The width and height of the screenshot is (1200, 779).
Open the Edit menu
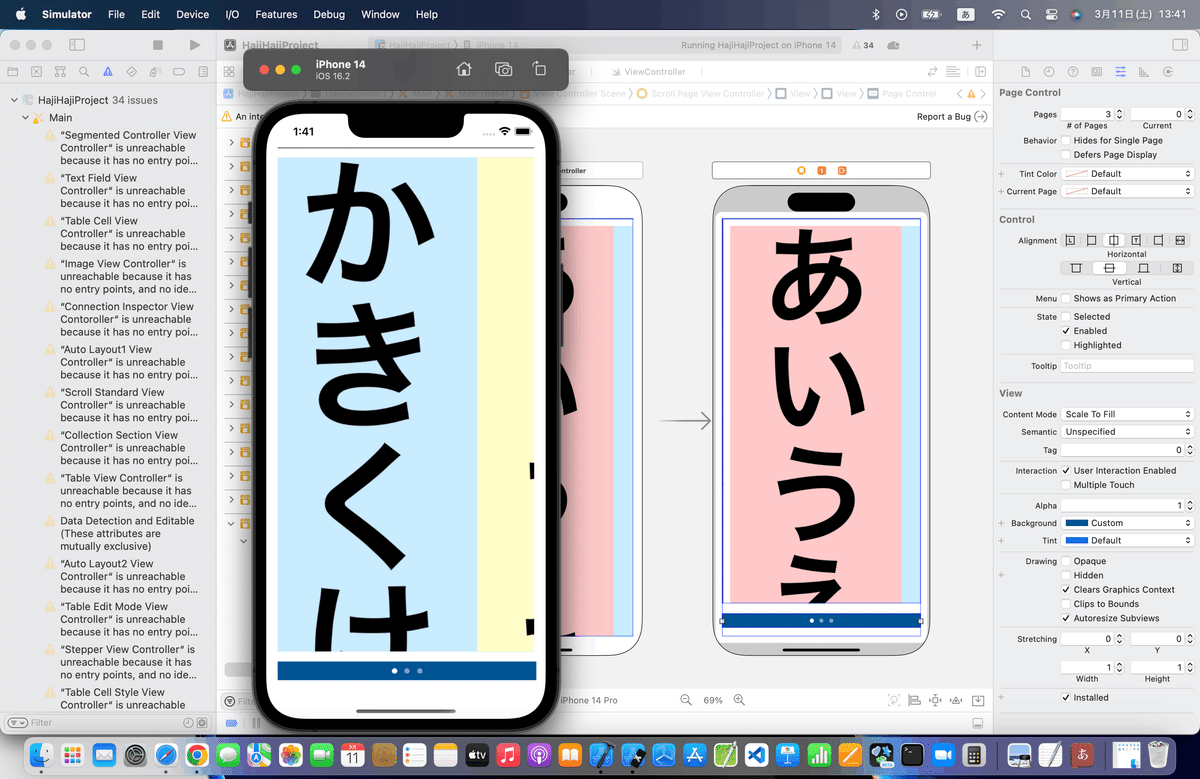click(x=150, y=14)
